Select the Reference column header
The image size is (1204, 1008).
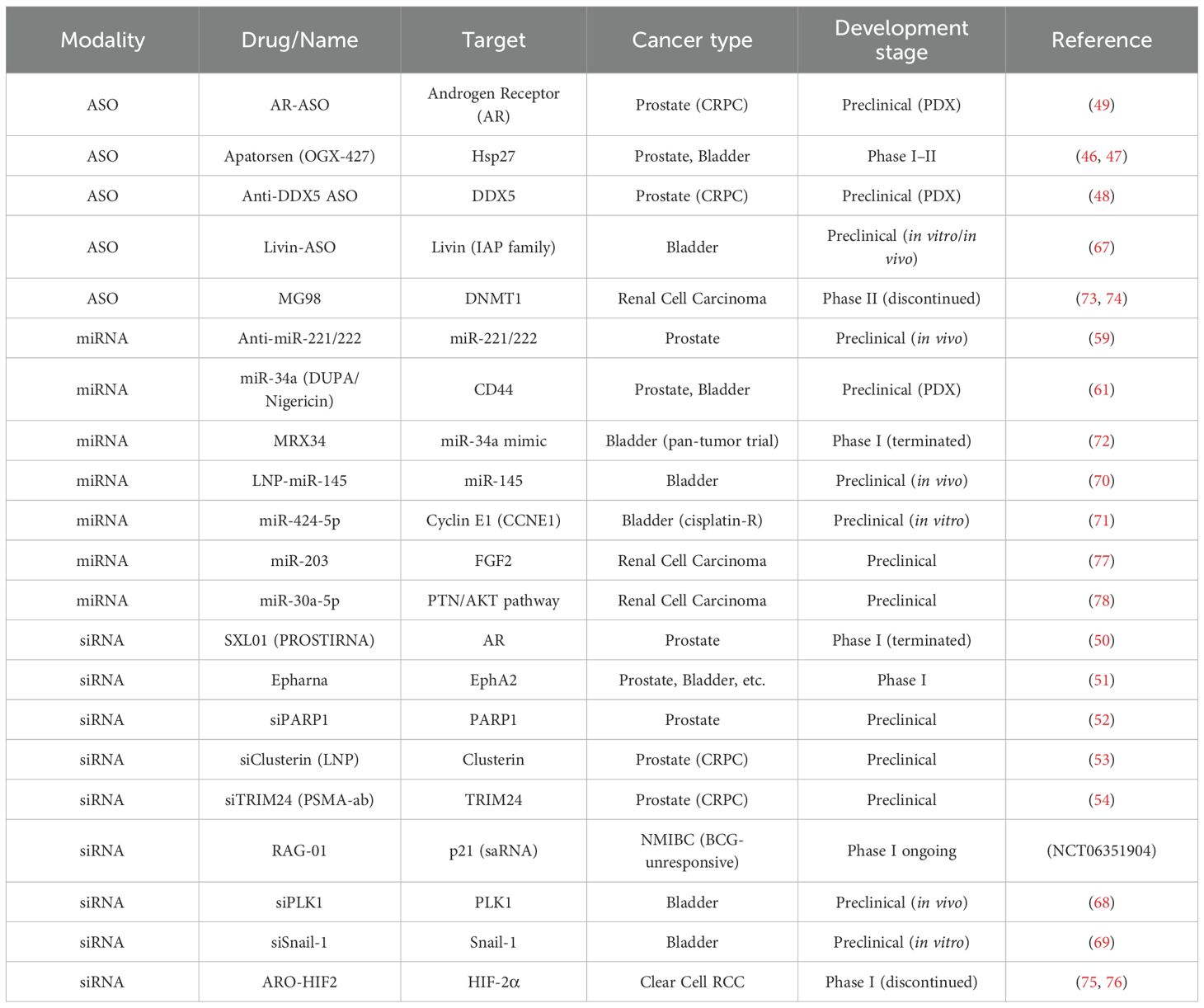click(1101, 40)
